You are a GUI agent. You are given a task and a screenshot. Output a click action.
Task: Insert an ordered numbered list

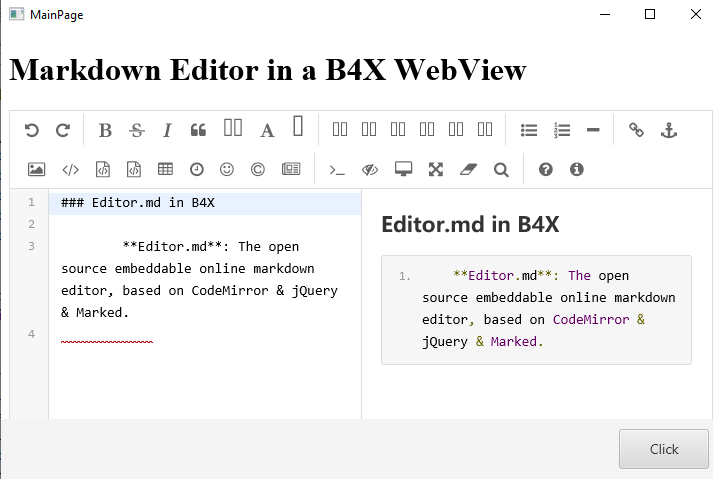point(562,131)
